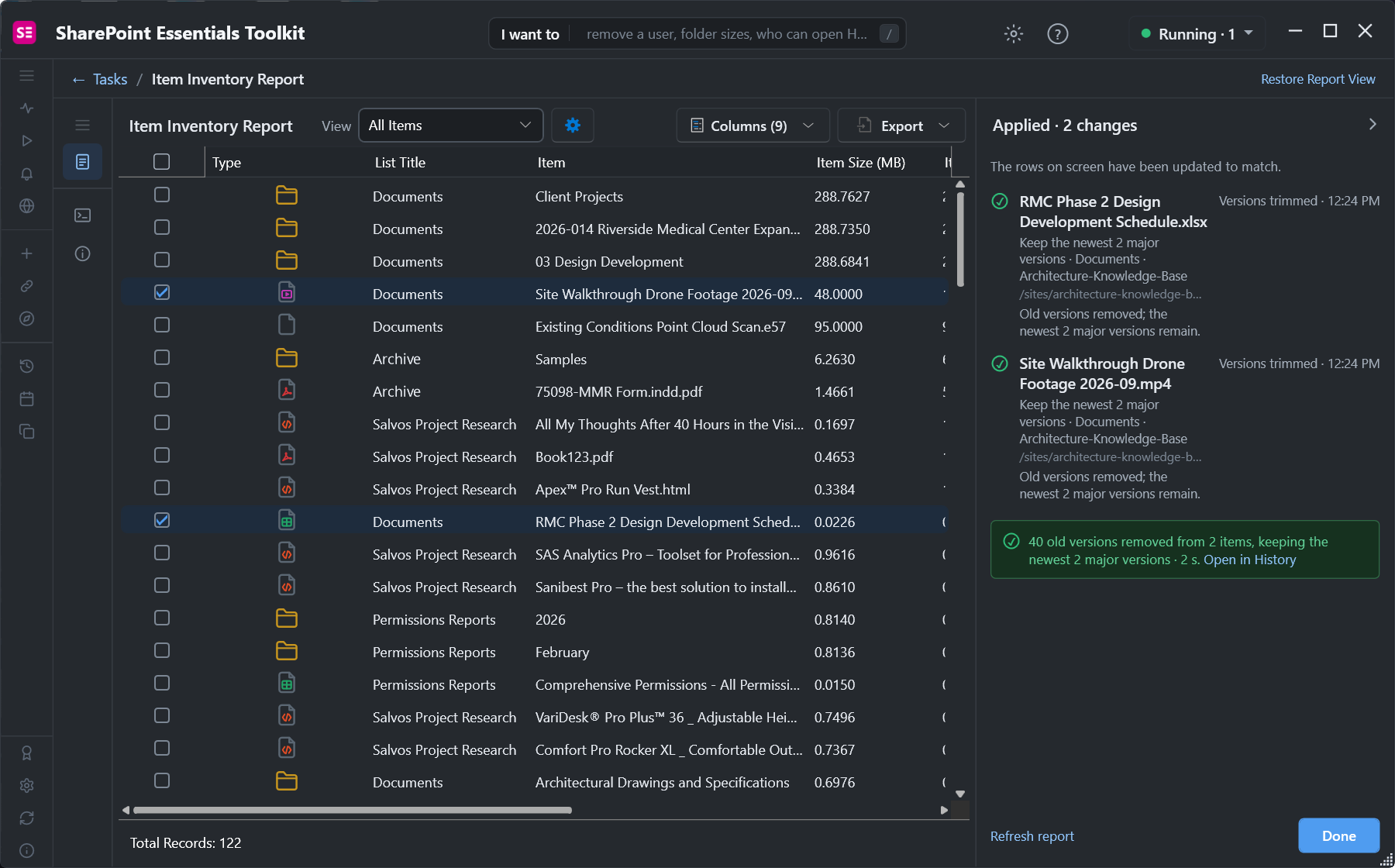The height and width of the screenshot is (868, 1395).
Task: Open the hamburger menu in left sidebar
Action: click(x=27, y=76)
